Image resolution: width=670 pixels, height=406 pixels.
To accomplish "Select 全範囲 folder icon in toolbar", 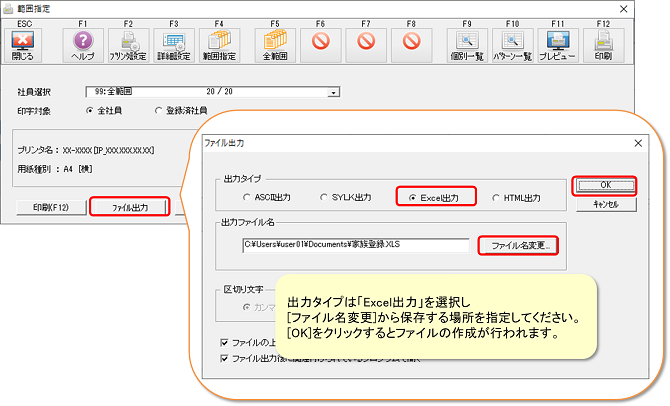I will 277,43.
